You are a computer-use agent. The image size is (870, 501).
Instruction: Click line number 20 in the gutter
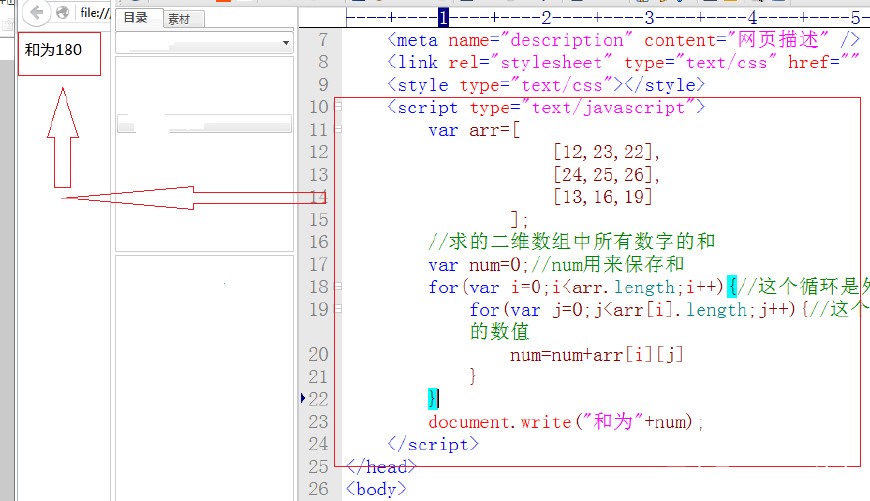tap(318, 354)
